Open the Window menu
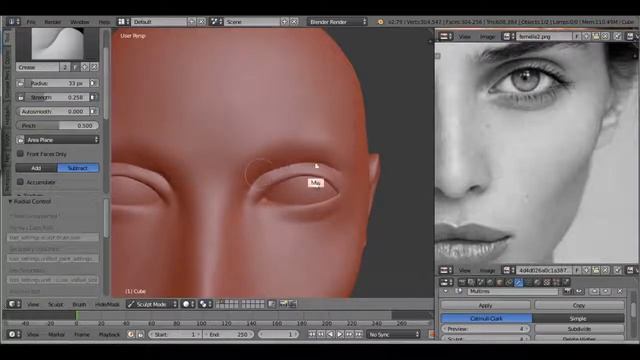640x360 pixels. pos(80,22)
